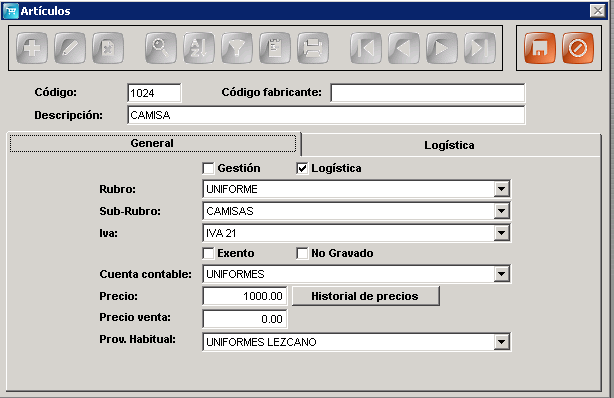This screenshot has height=398, width=614.
Task: Click the delete document icon
Action: point(108,48)
